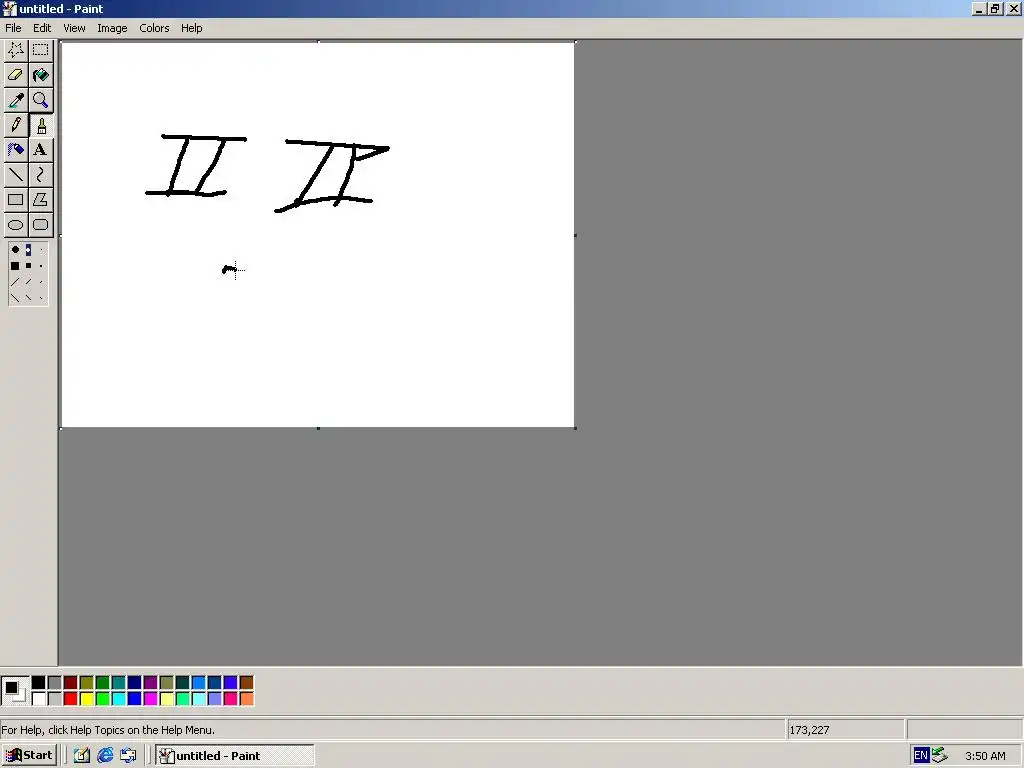Screen dimensions: 1024x768
Task: Pick the dark gray color swatch
Action: pos(54,683)
